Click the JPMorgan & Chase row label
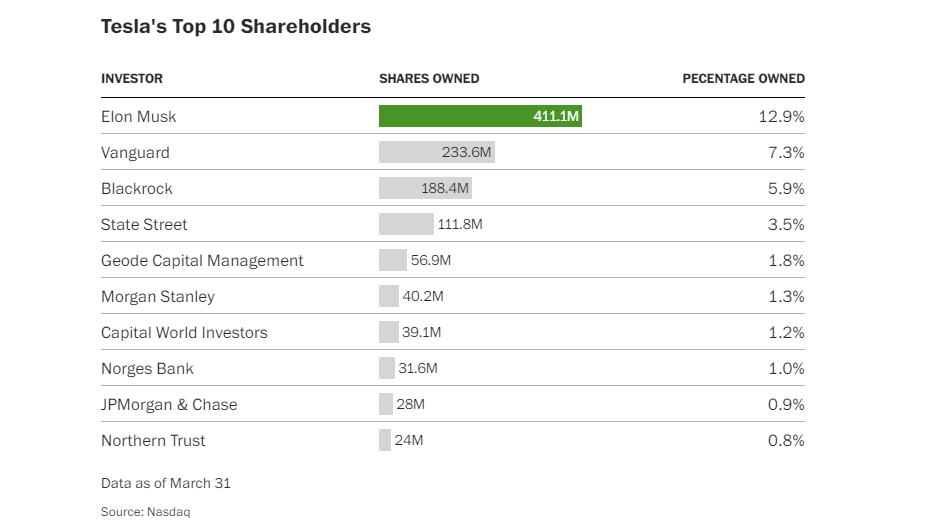 click(x=169, y=404)
